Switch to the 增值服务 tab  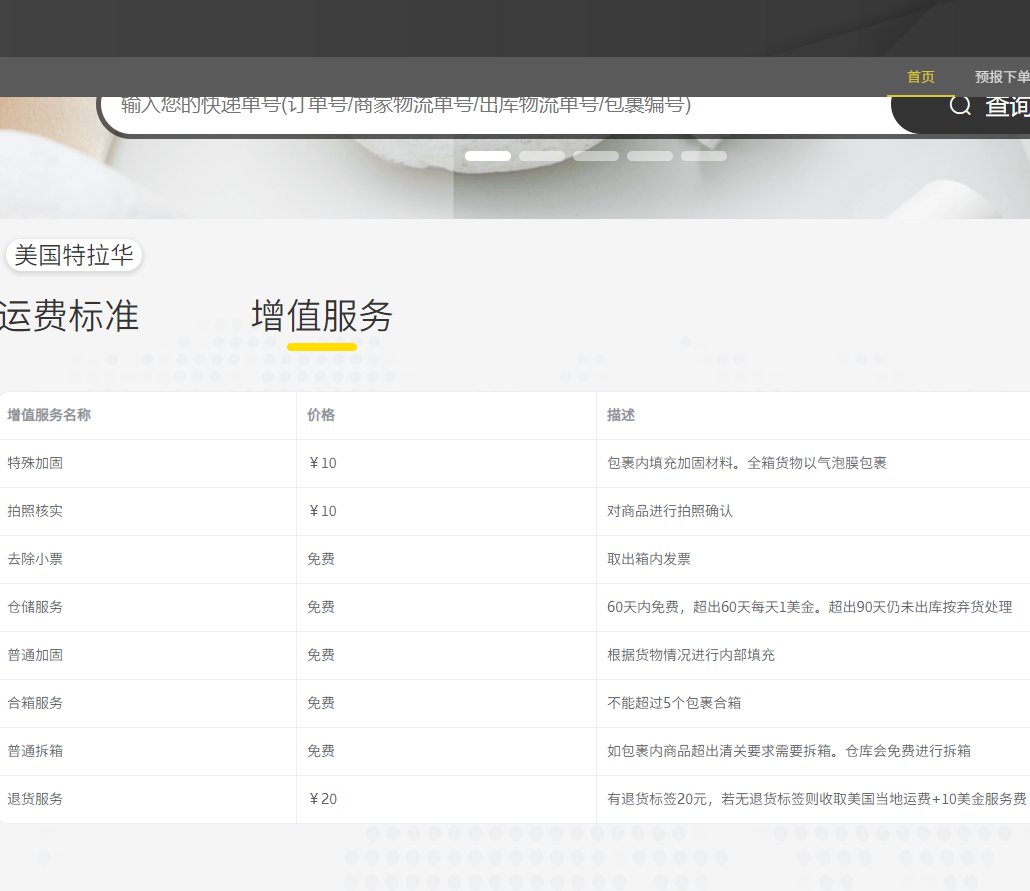322,315
